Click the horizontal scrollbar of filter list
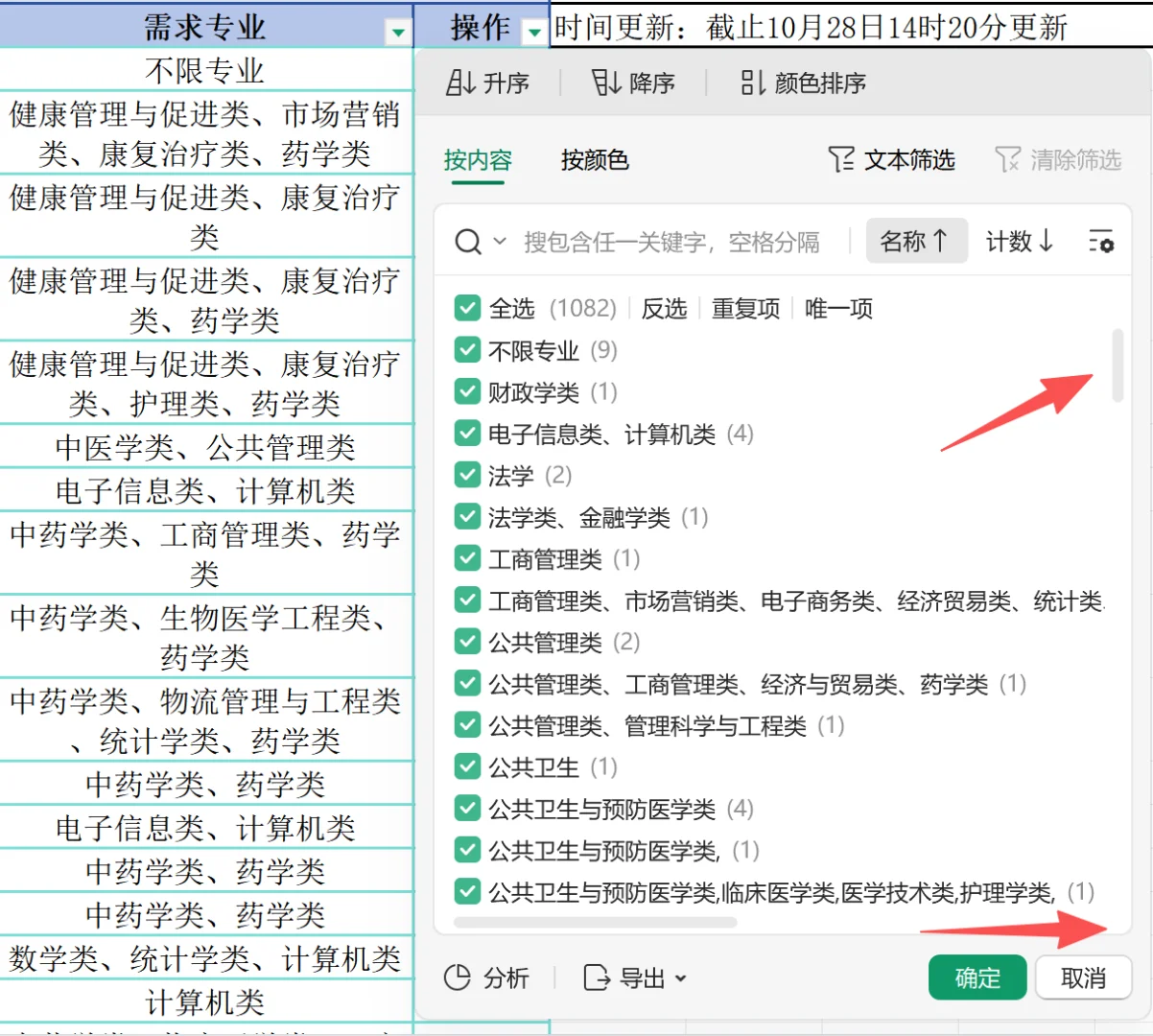The image size is (1153, 1036). pos(595,923)
